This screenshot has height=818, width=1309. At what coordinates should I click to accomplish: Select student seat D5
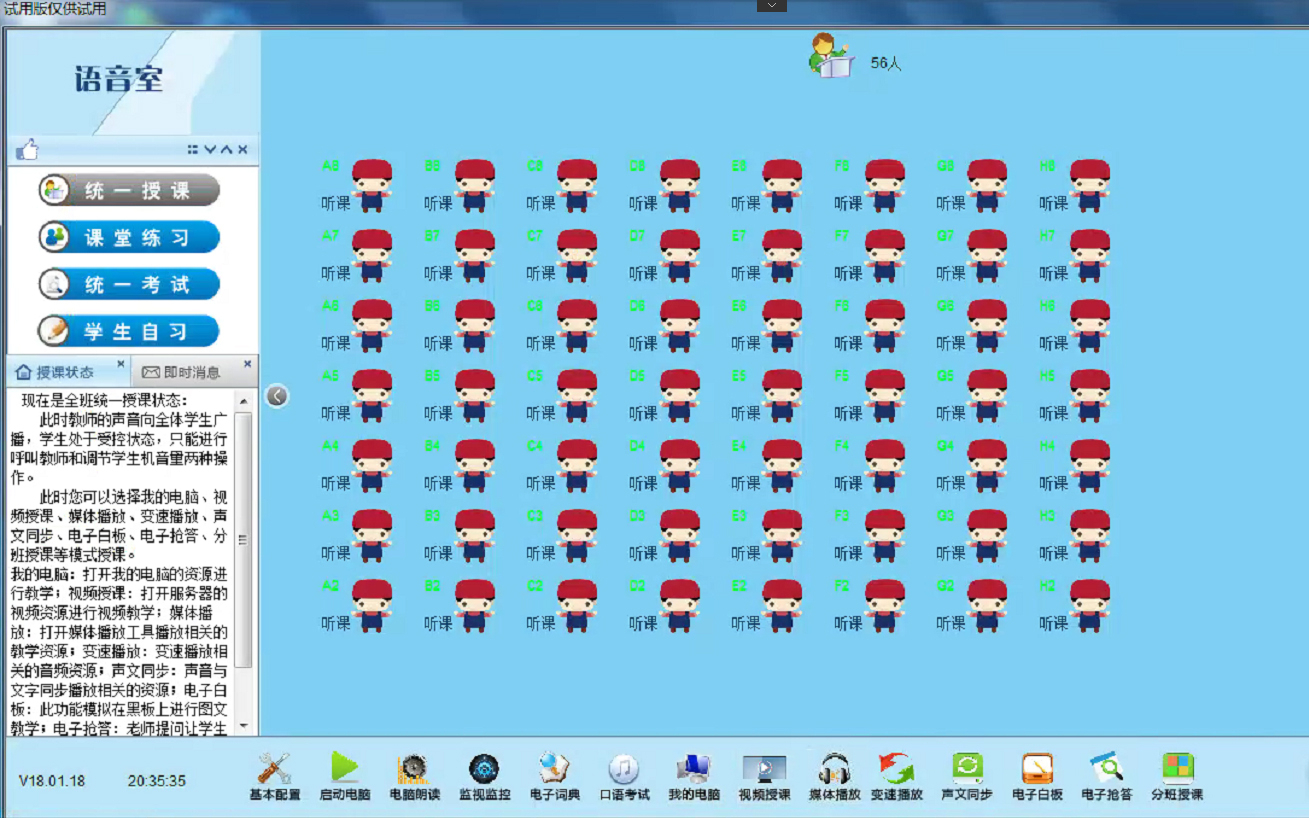click(679, 394)
